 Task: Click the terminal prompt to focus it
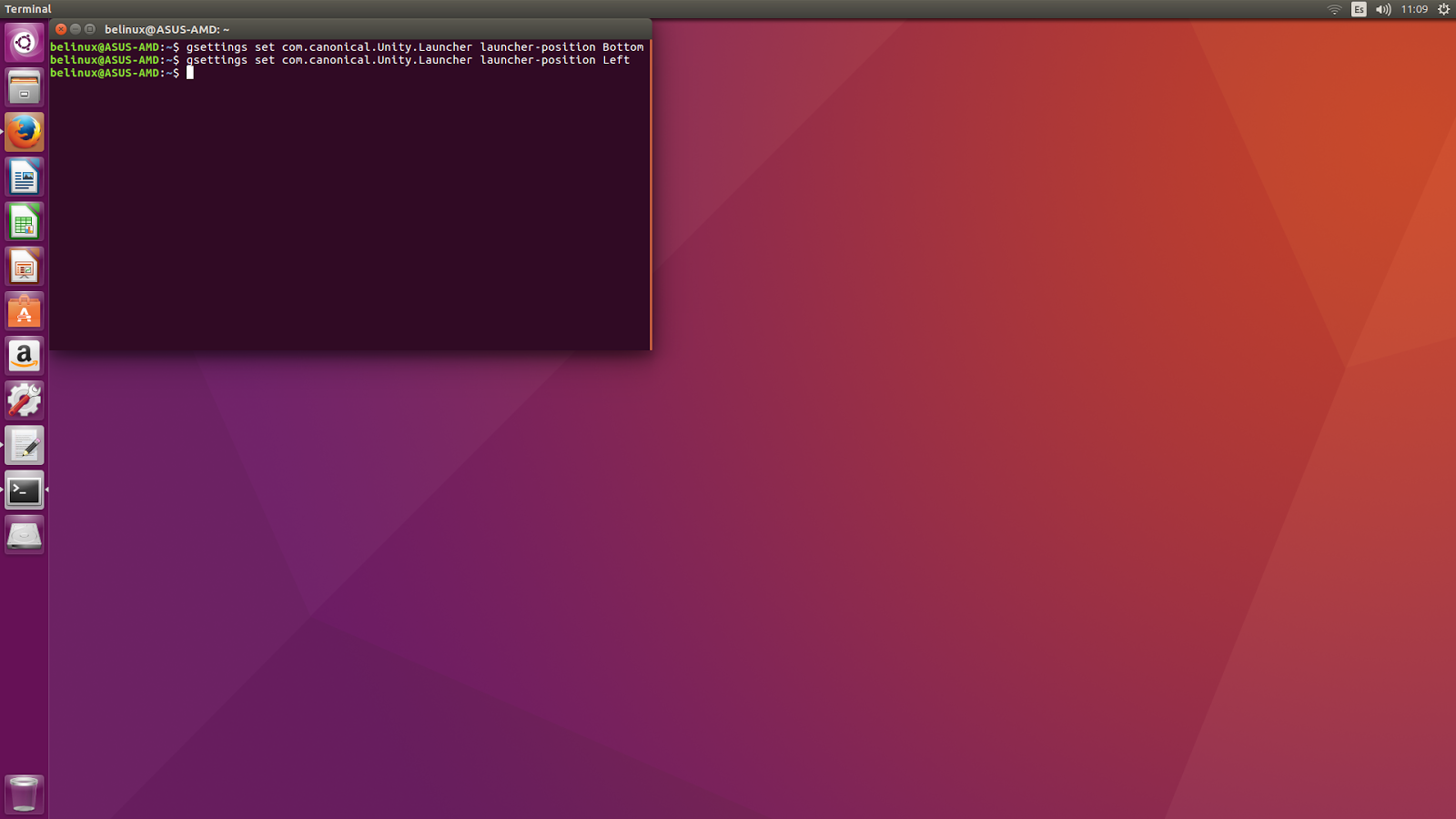coord(191,73)
